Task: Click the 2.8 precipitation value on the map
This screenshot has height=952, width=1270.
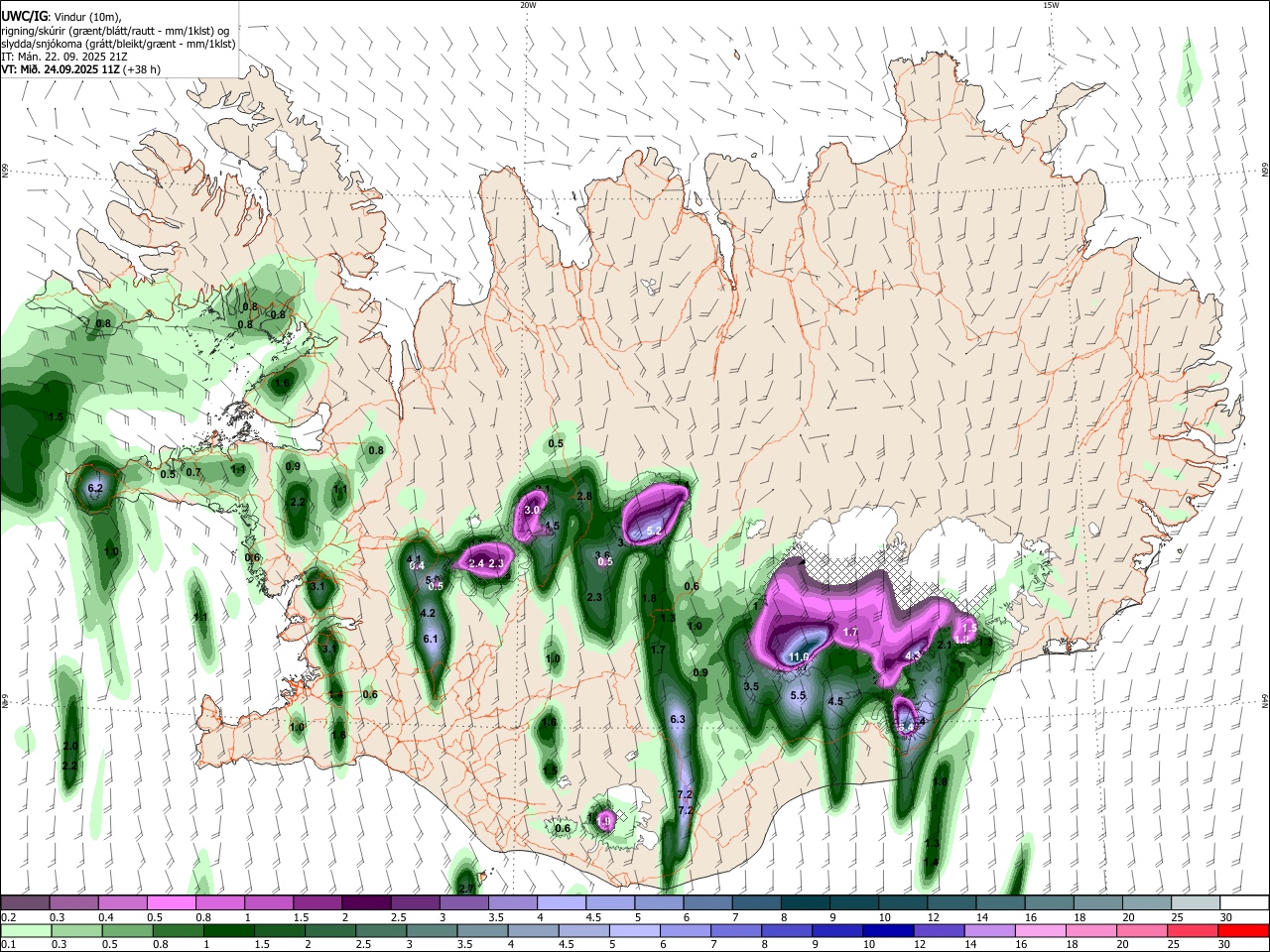Action: [x=584, y=496]
